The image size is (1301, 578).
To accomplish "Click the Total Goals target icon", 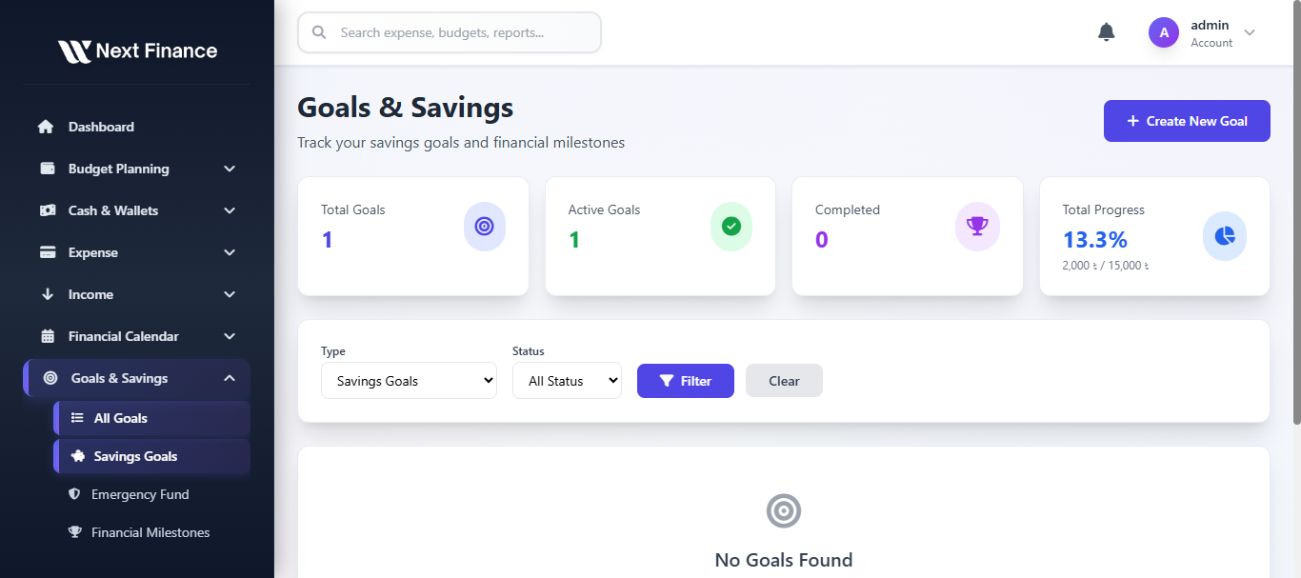I will point(484,227).
